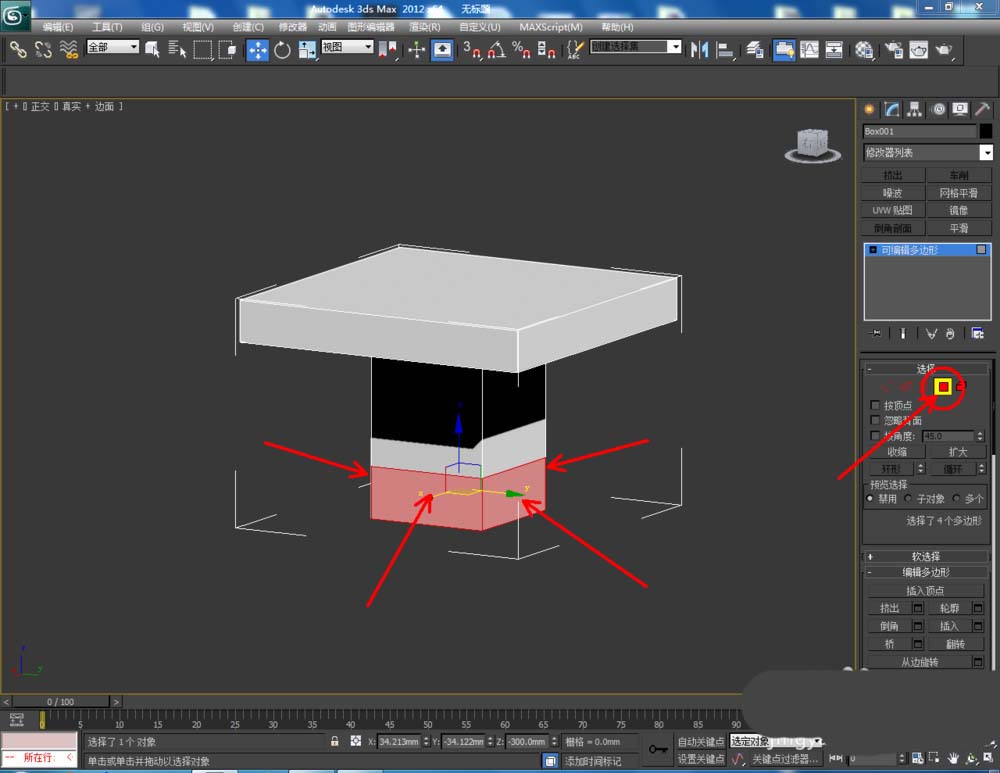Select the 多个 preview selection radio
This screenshot has height=773, width=1000.
956,498
